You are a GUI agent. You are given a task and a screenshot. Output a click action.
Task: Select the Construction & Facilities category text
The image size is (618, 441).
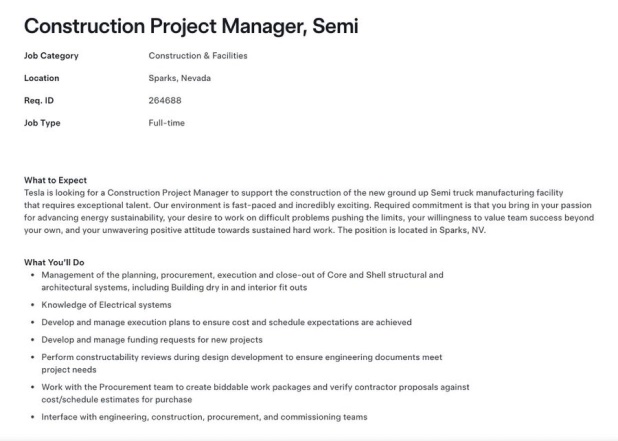point(198,56)
